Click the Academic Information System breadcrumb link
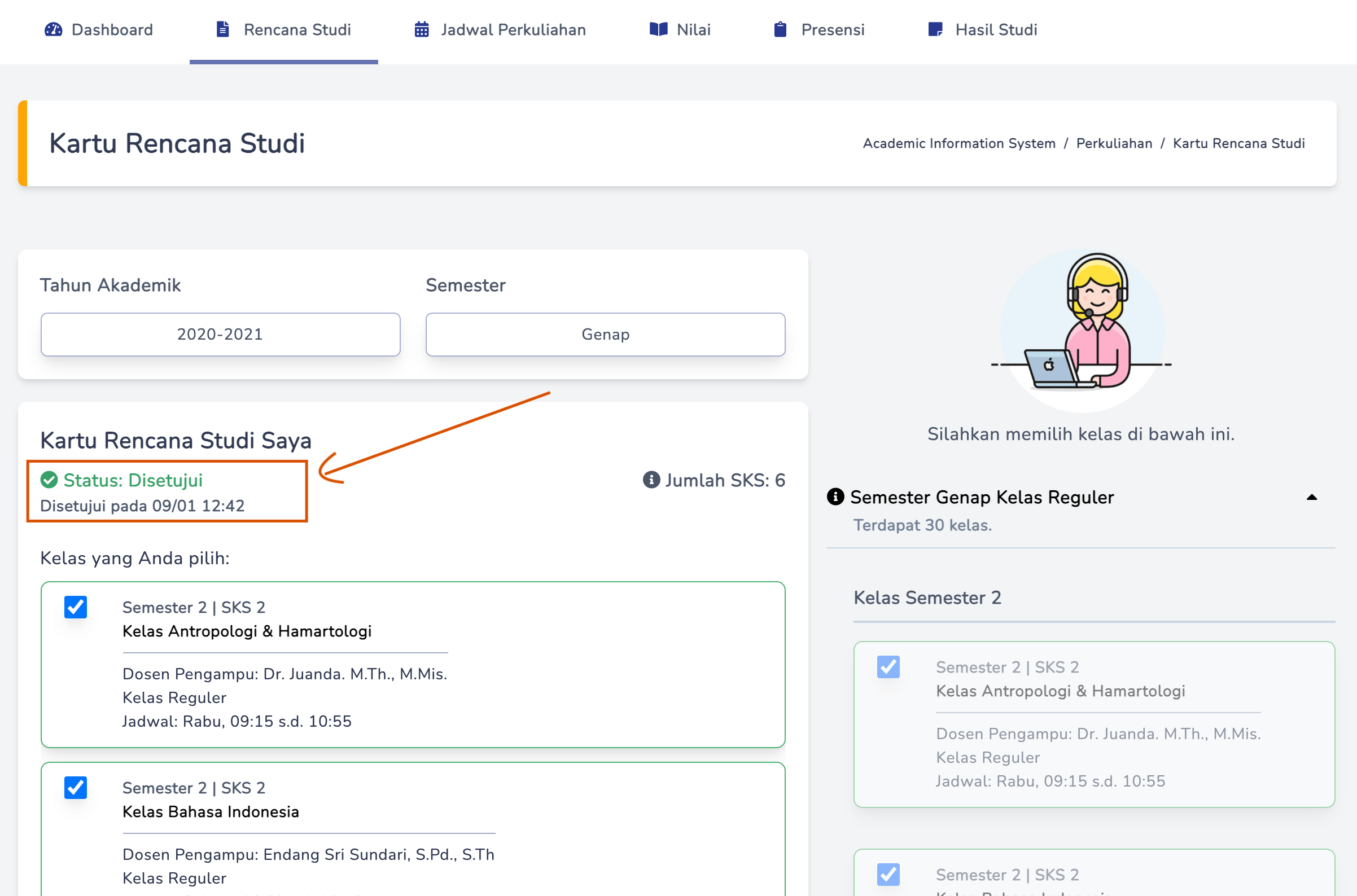The image size is (1357, 896). [x=959, y=143]
